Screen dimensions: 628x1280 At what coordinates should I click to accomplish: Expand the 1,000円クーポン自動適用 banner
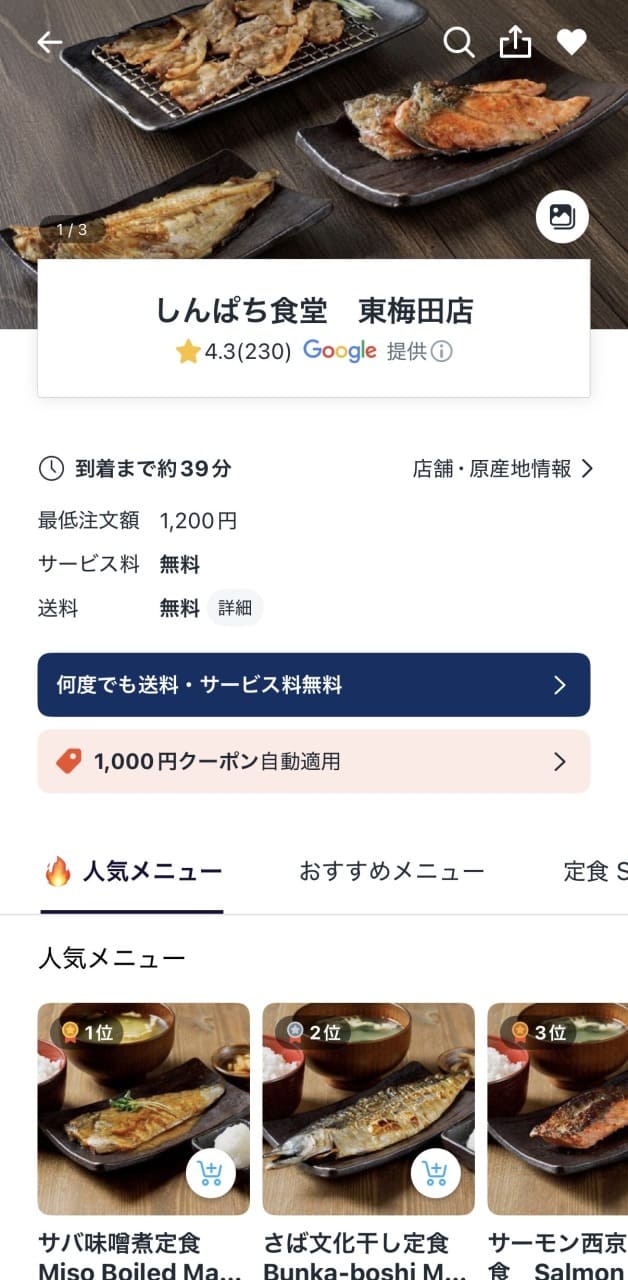click(x=314, y=761)
